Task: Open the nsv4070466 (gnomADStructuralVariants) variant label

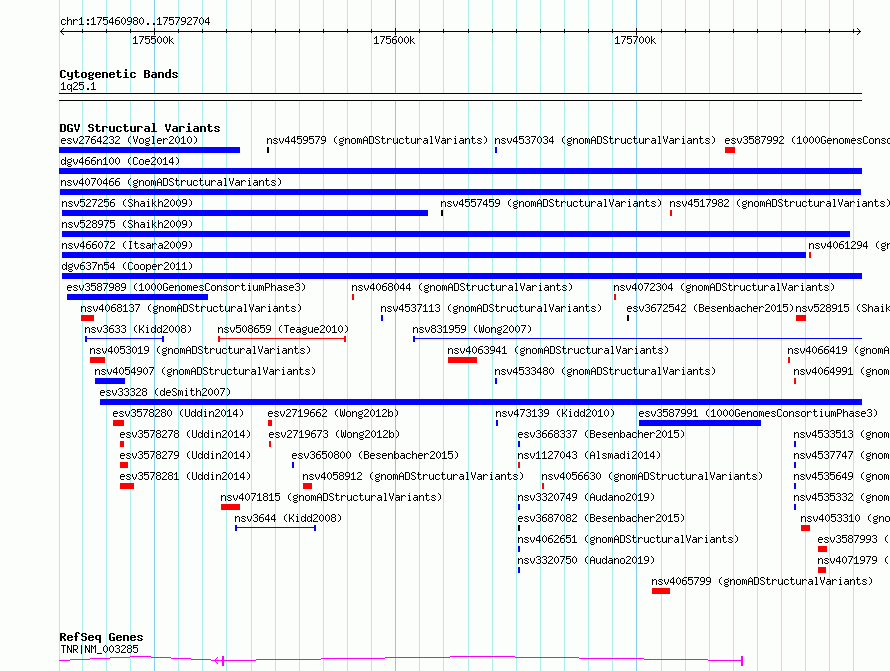Action: click(171, 182)
